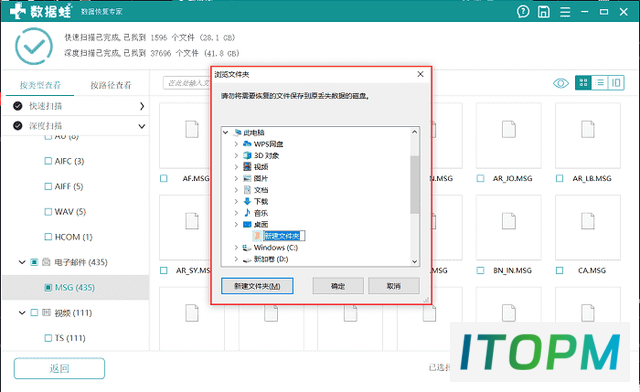Select 此电脑 root node in tree
The width and height of the screenshot is (640, 392).
253,133
